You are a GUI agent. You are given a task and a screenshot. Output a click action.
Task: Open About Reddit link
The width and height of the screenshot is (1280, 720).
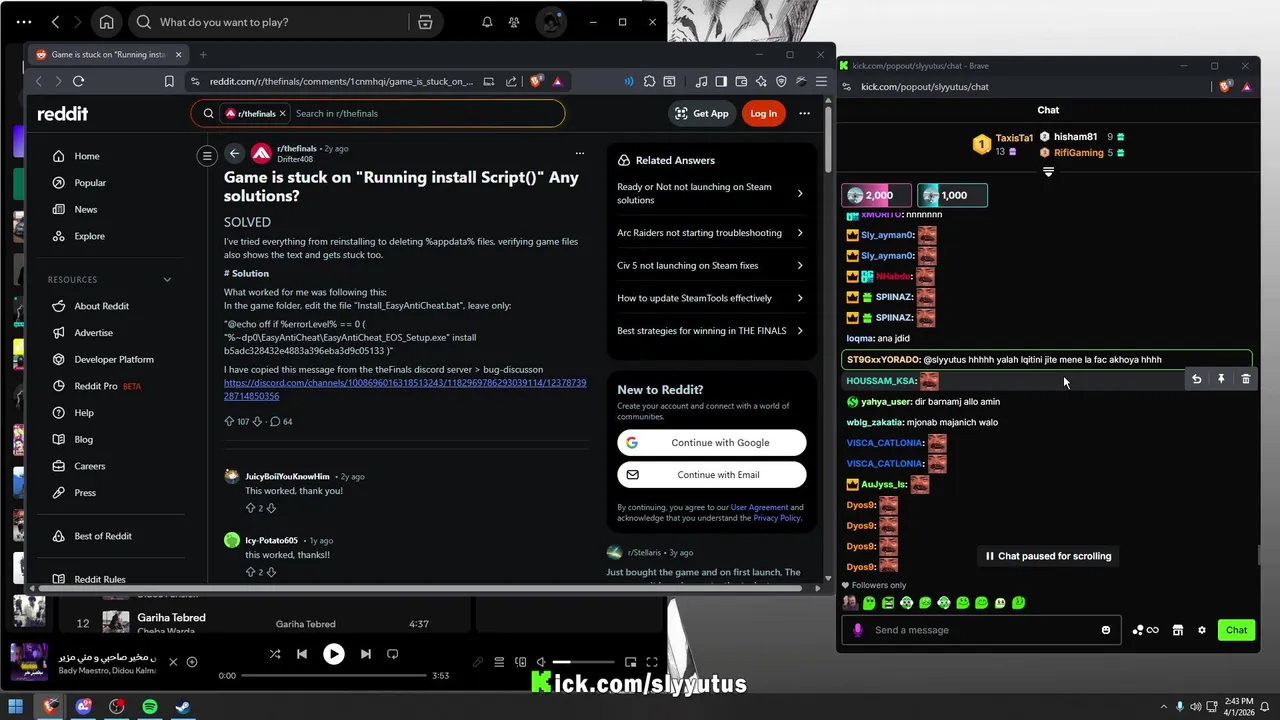click(101, 306)
